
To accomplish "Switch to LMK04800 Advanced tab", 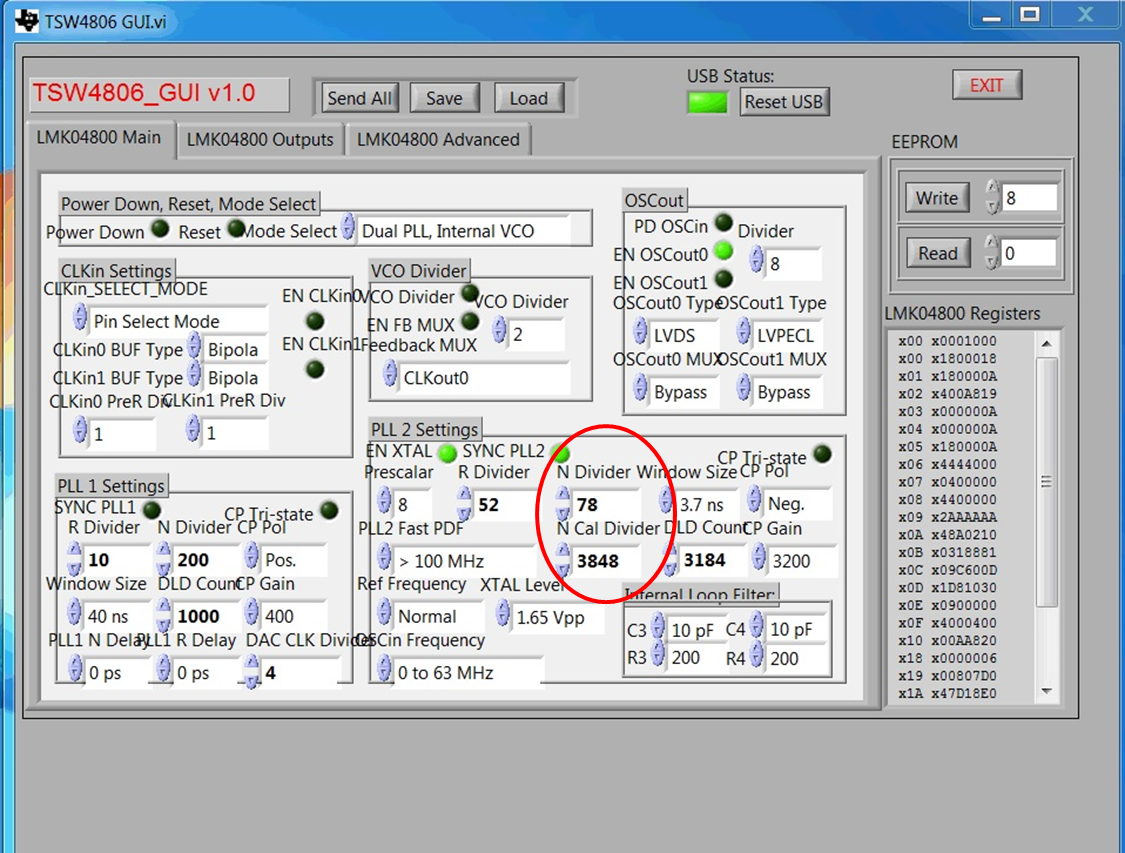I will (438, 140).
